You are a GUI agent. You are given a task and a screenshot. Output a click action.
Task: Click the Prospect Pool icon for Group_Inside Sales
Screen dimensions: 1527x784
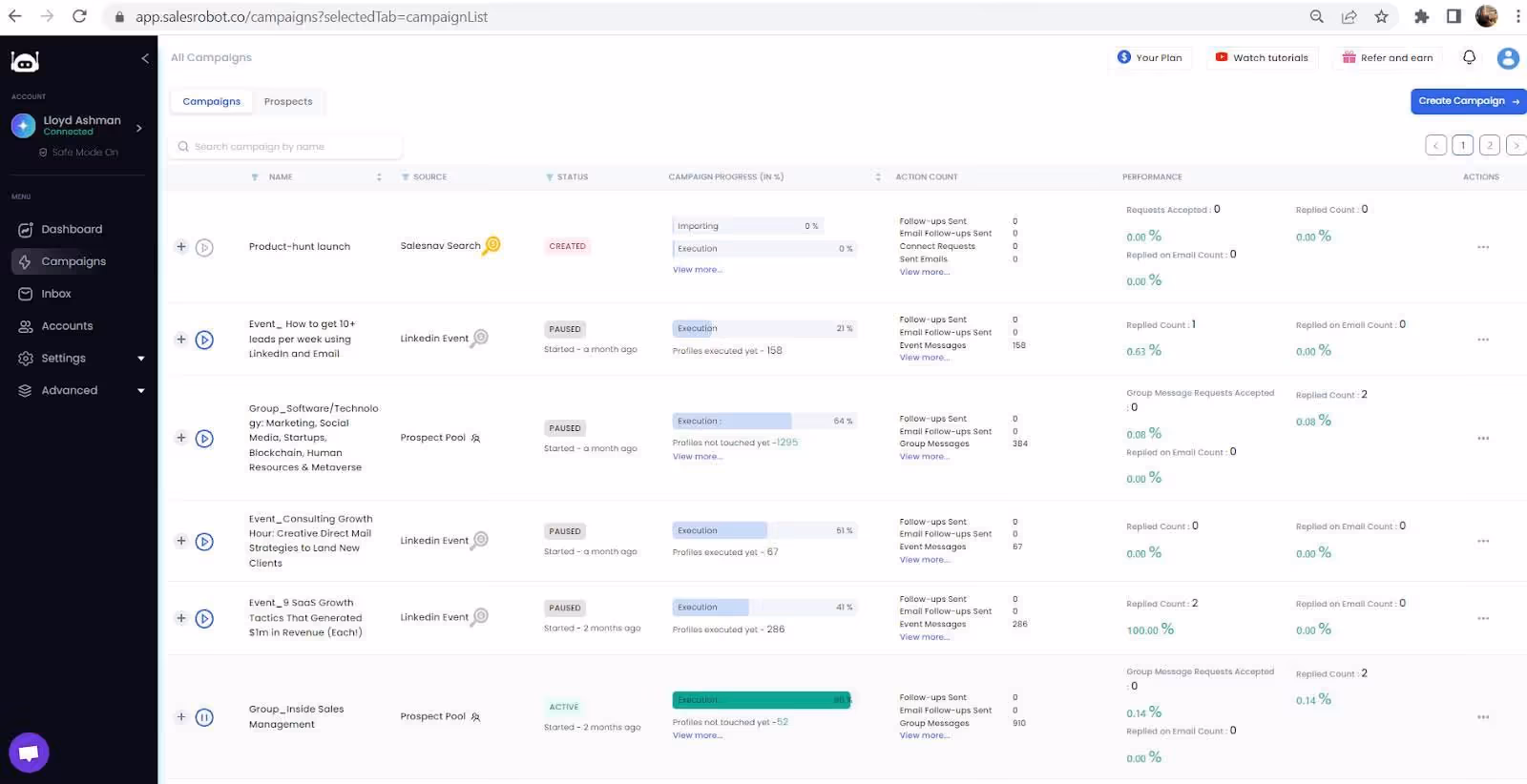pos(475,717)
